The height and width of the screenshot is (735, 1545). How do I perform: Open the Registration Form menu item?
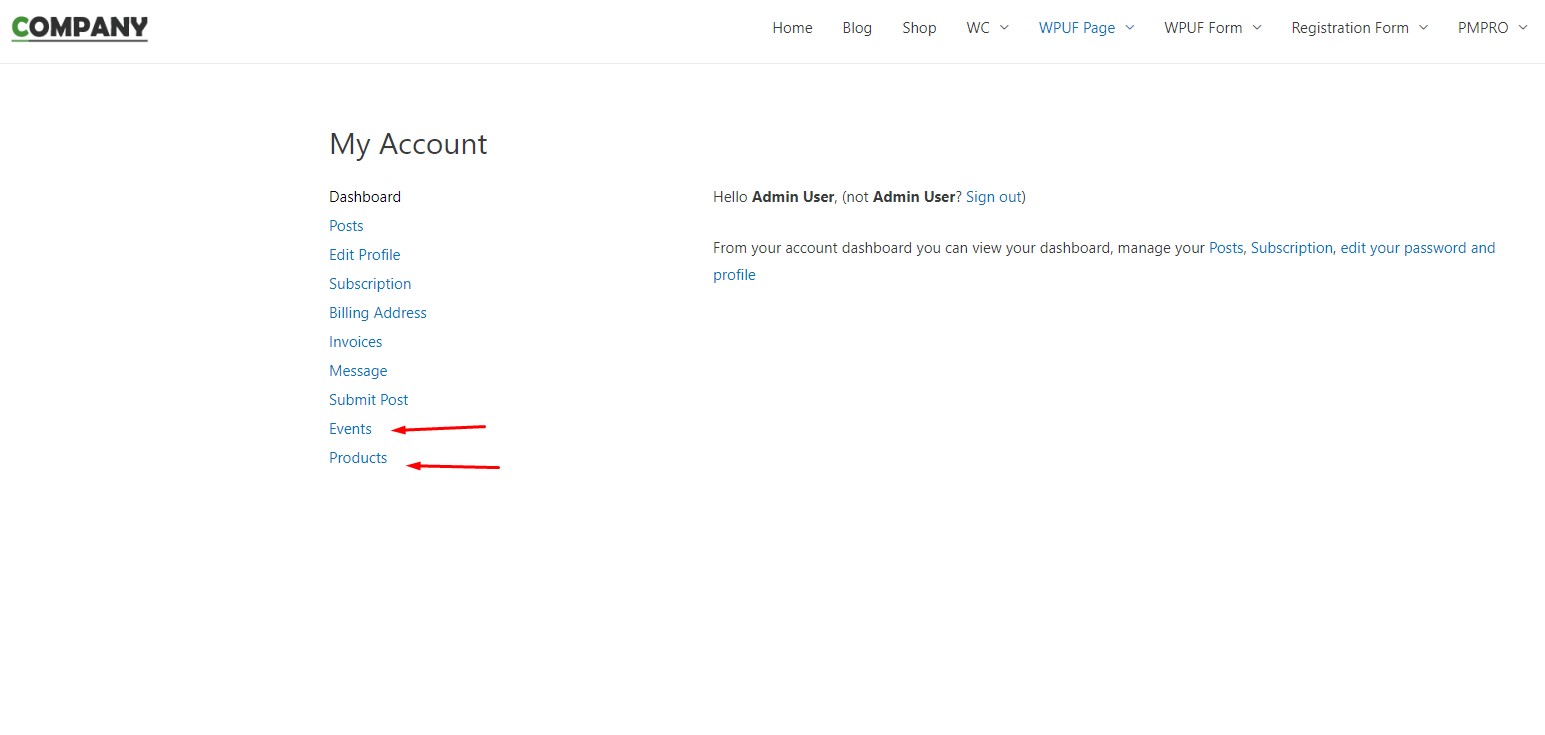coord(1350,28)
